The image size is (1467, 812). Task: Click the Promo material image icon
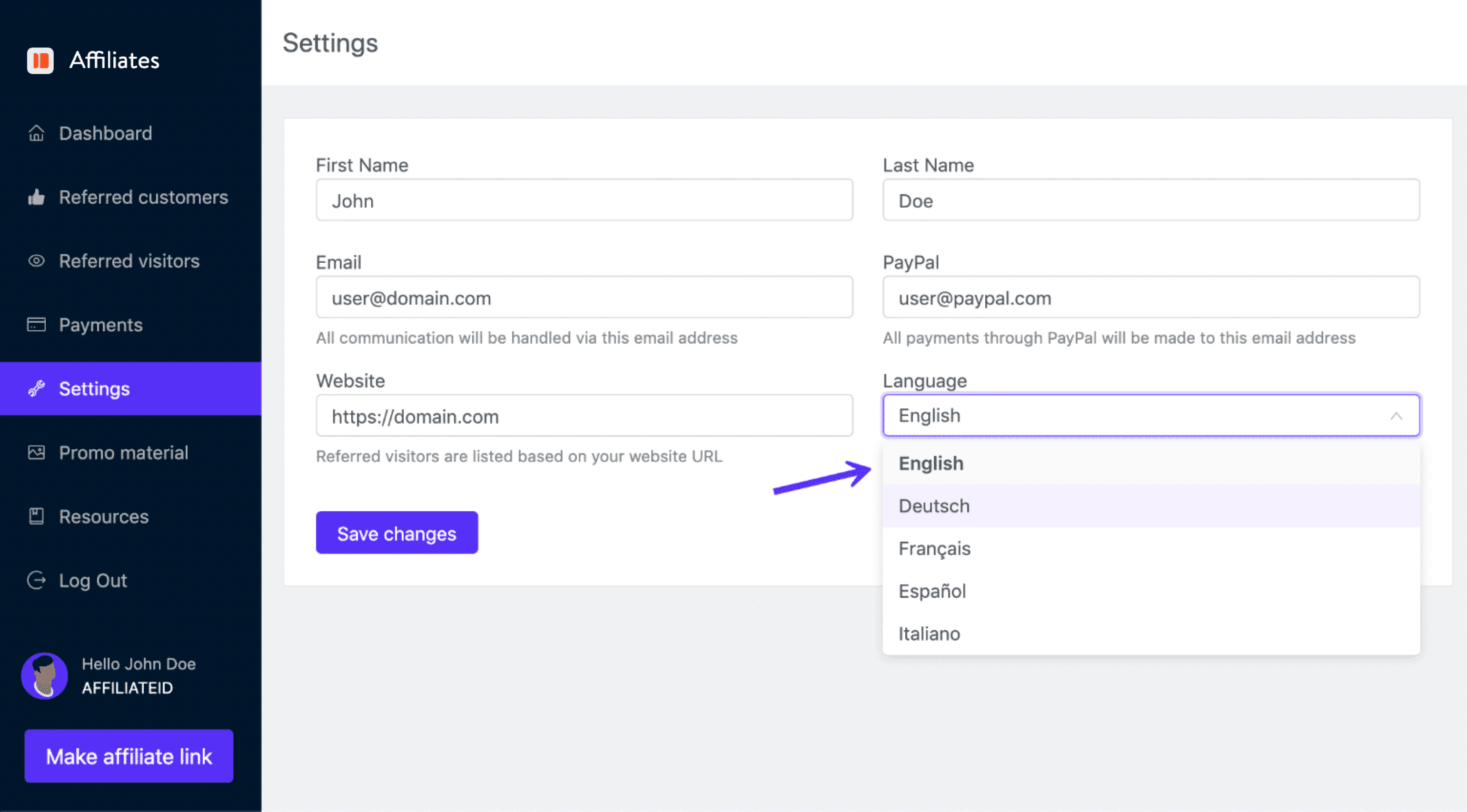coord(35,452)
